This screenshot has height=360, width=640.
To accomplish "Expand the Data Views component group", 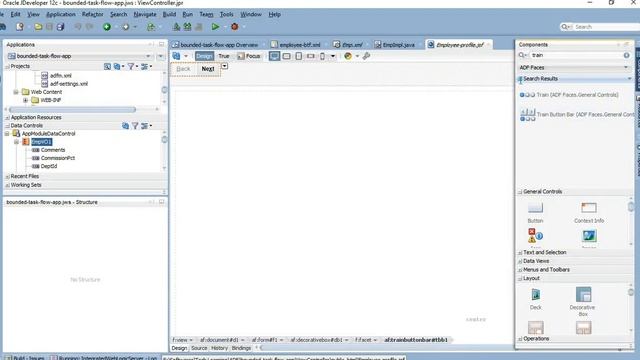I will (520, 261).
